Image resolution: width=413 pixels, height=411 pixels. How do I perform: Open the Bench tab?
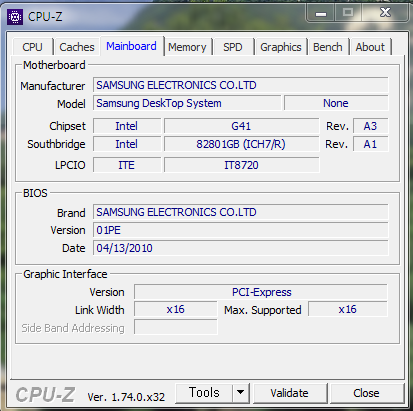coord(328,47)
